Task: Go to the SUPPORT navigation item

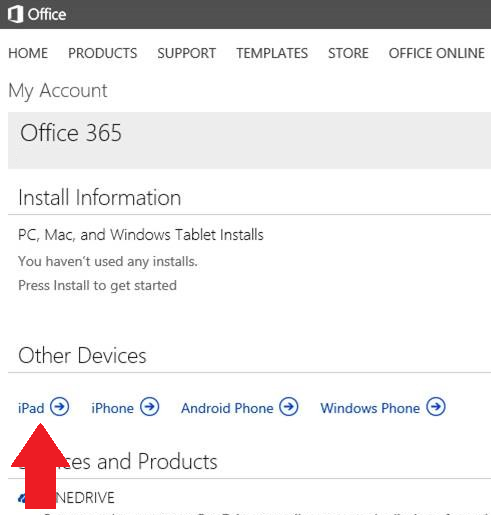Action: (x=187, y=53)
